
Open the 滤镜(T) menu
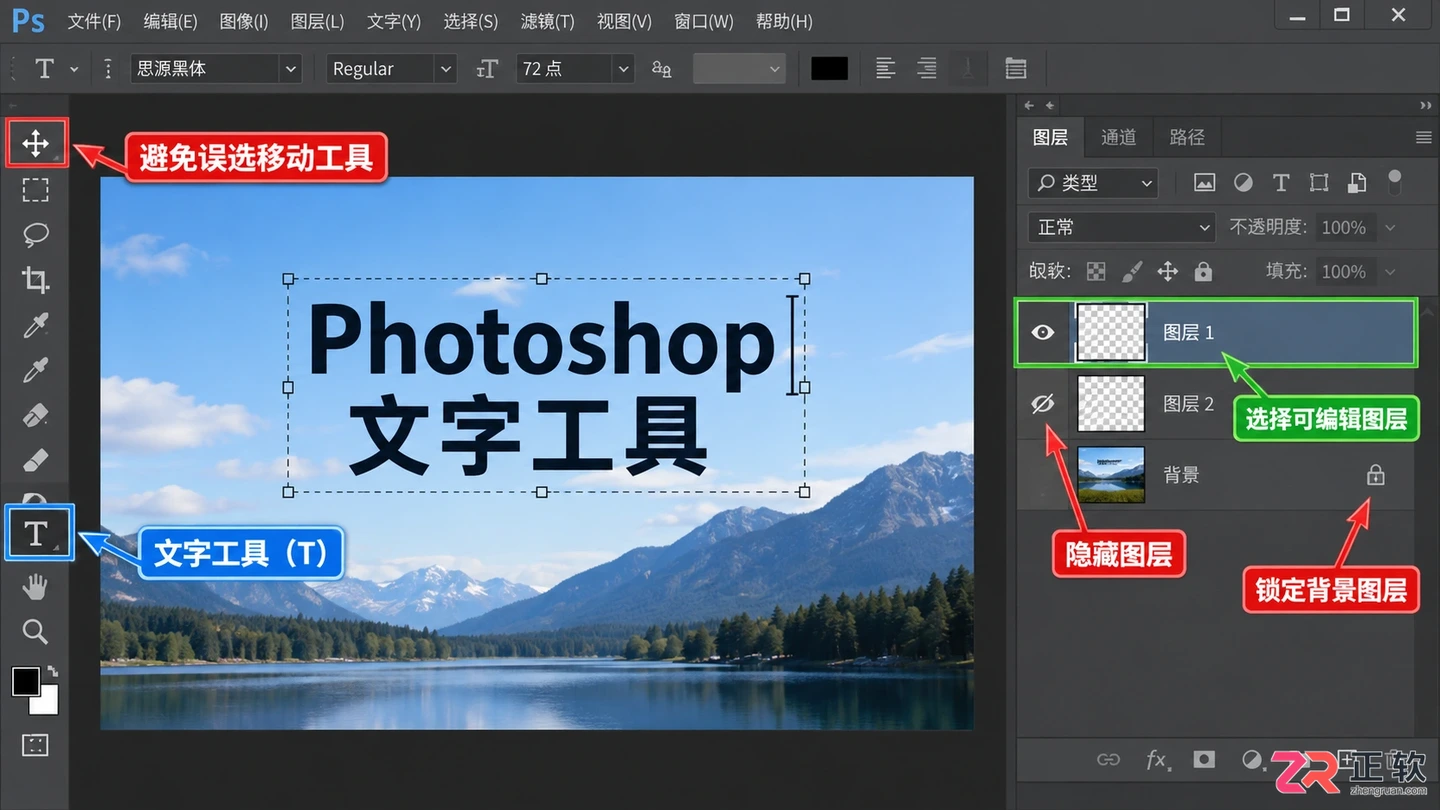547,21
